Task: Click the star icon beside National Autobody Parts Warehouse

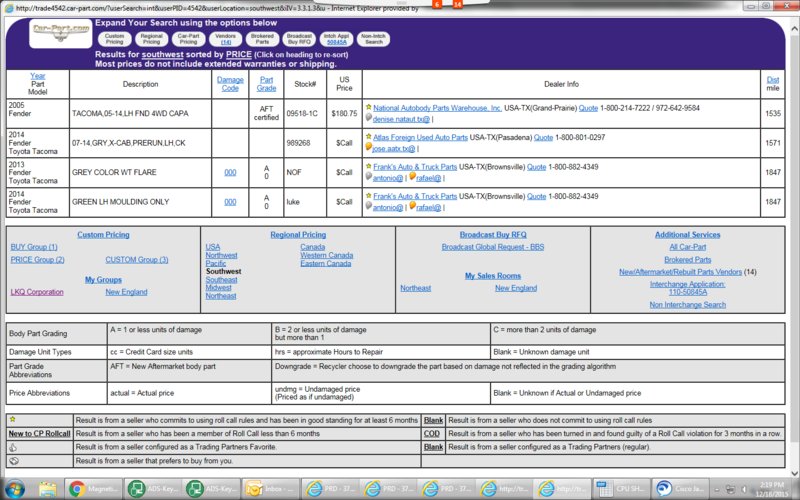Action: tap(368, 107)
